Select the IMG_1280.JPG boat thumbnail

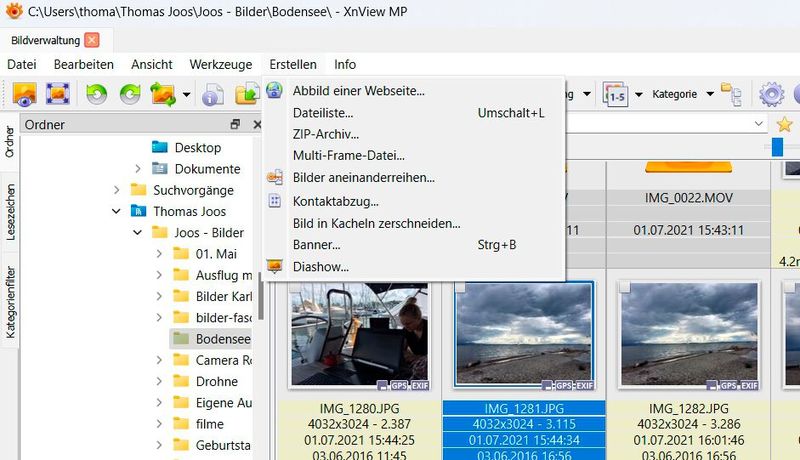(x=359, y=335)
